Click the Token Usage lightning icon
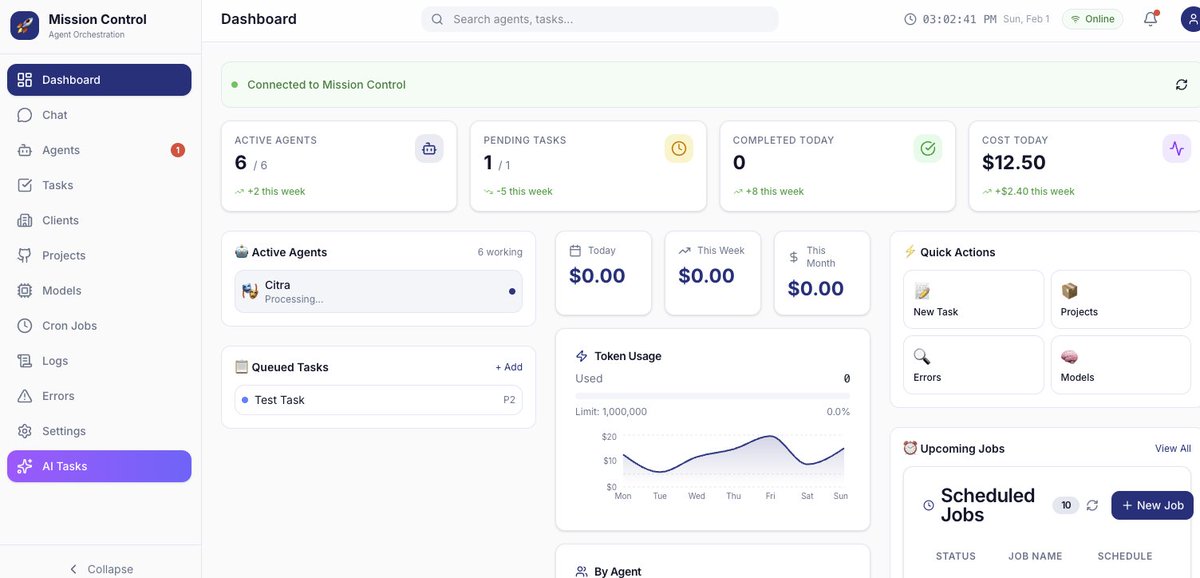This screenshot has height=578, width=1200. point(582,356)
